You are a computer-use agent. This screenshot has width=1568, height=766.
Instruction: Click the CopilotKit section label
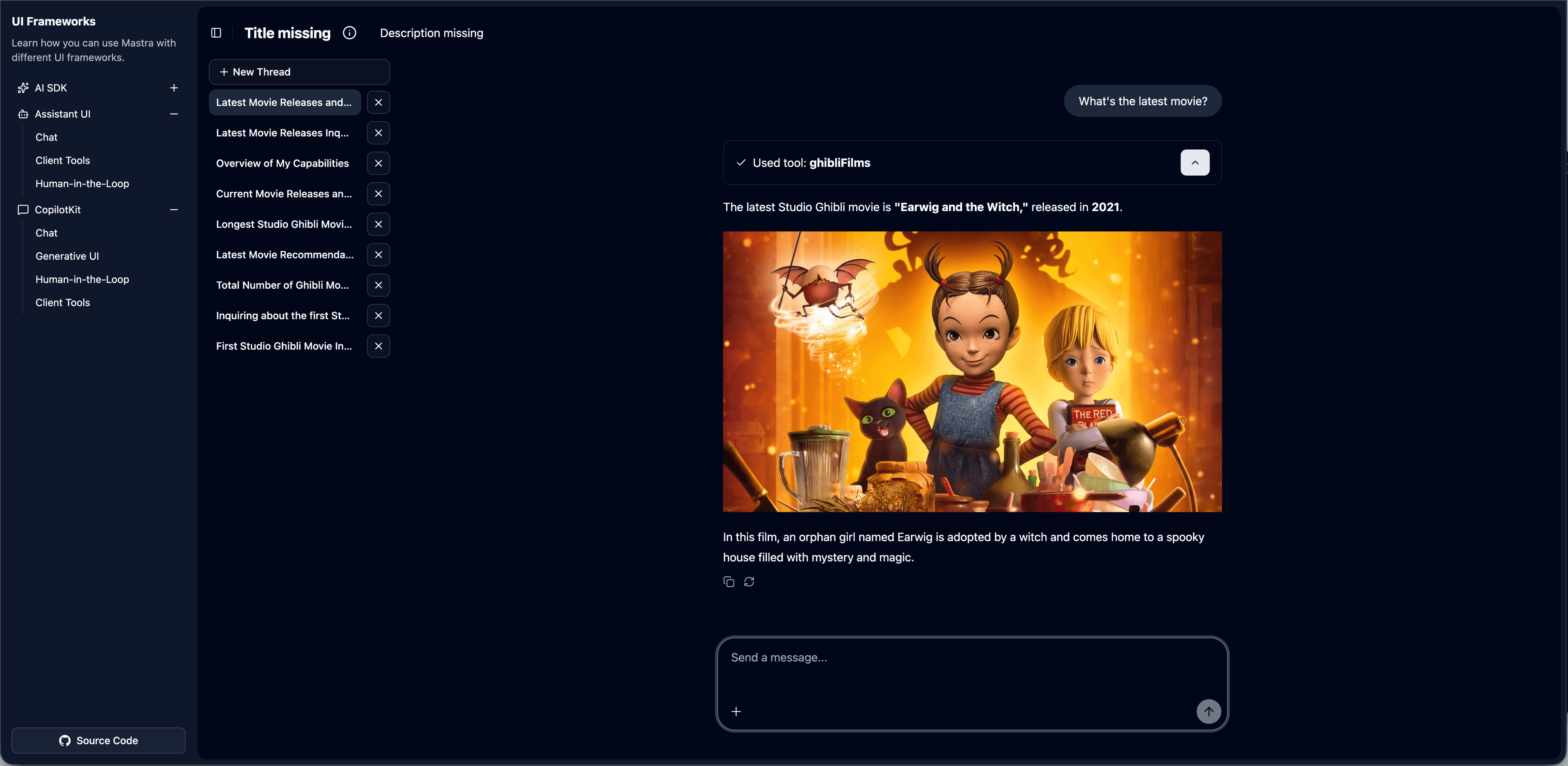click(58, 209)
